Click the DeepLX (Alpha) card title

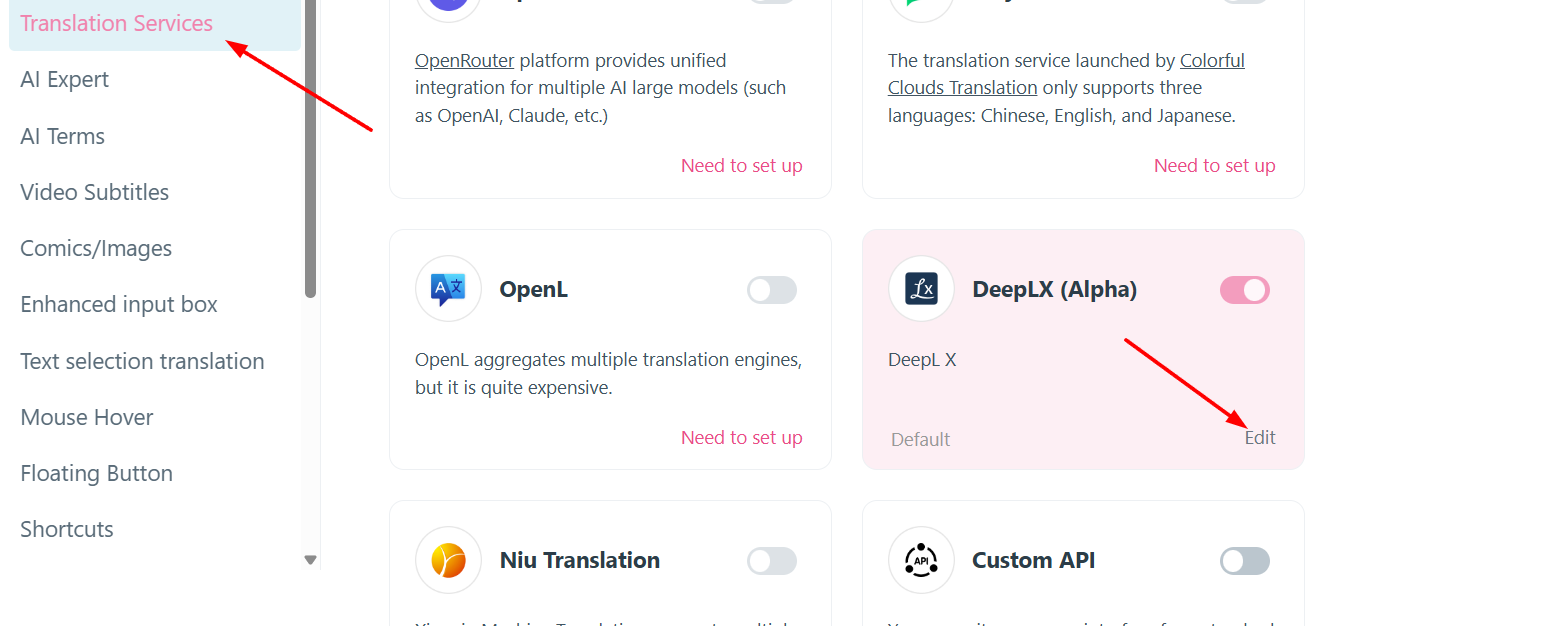[x=1055, y=290]
